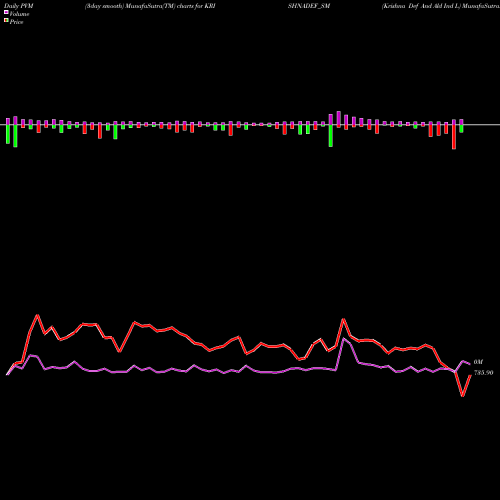Viewport: 500px width, 500px height.
Task: Click the Volume legend color swatch
Action: (x=6, y=12)
